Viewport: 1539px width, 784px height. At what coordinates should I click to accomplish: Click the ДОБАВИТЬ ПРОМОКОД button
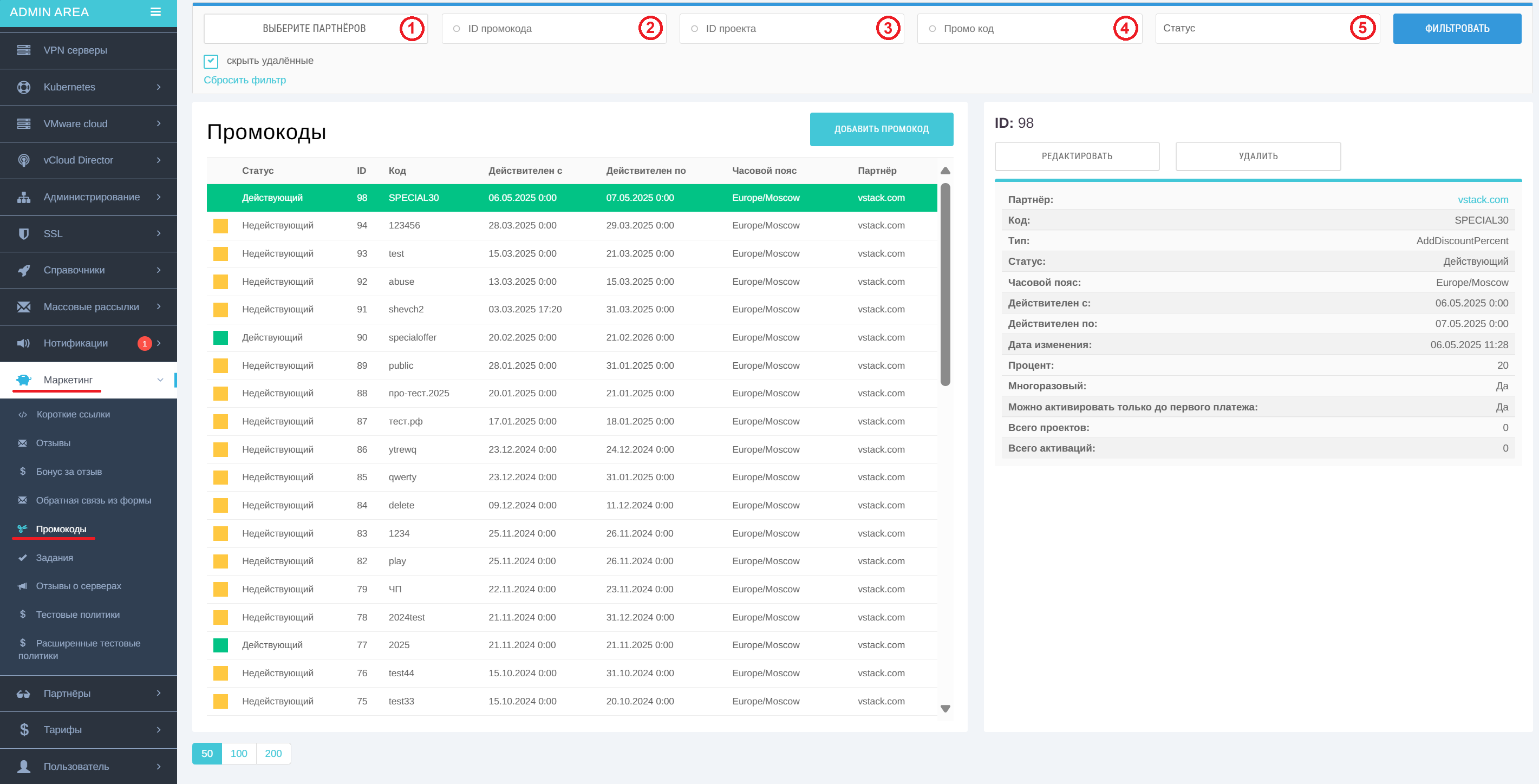(881, 129)
